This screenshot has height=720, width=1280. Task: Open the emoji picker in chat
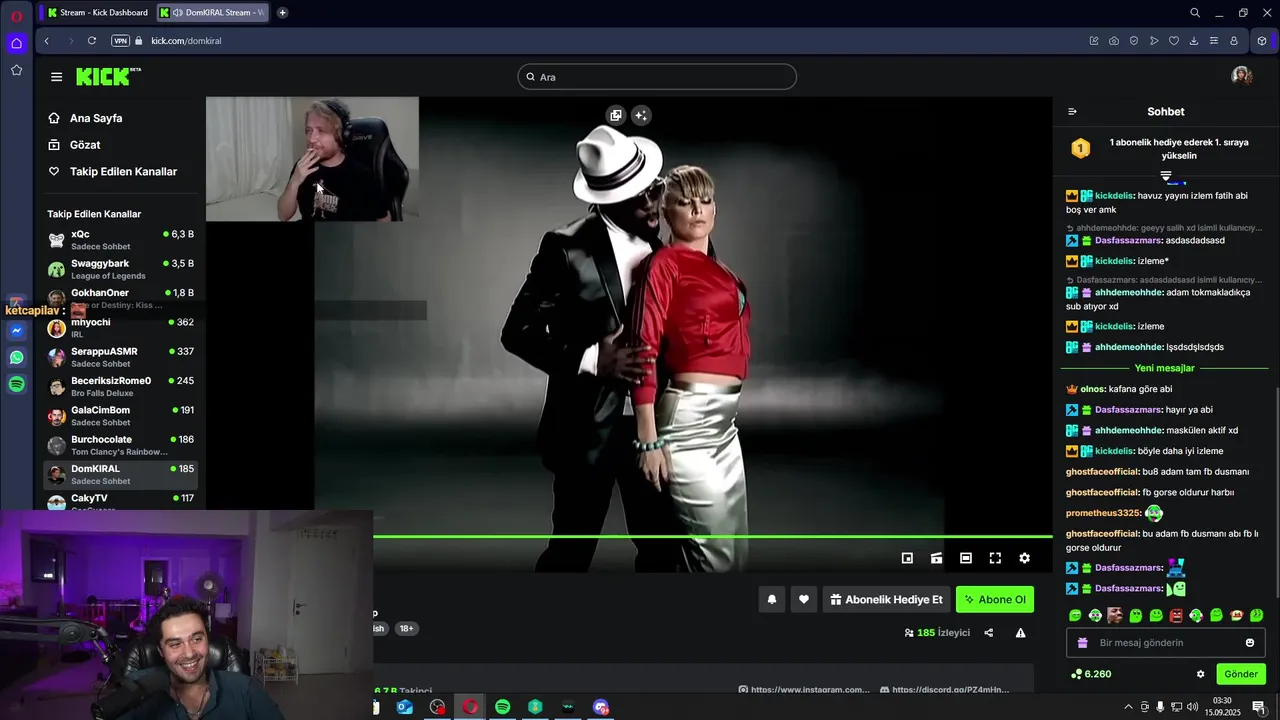point(1250,643)
